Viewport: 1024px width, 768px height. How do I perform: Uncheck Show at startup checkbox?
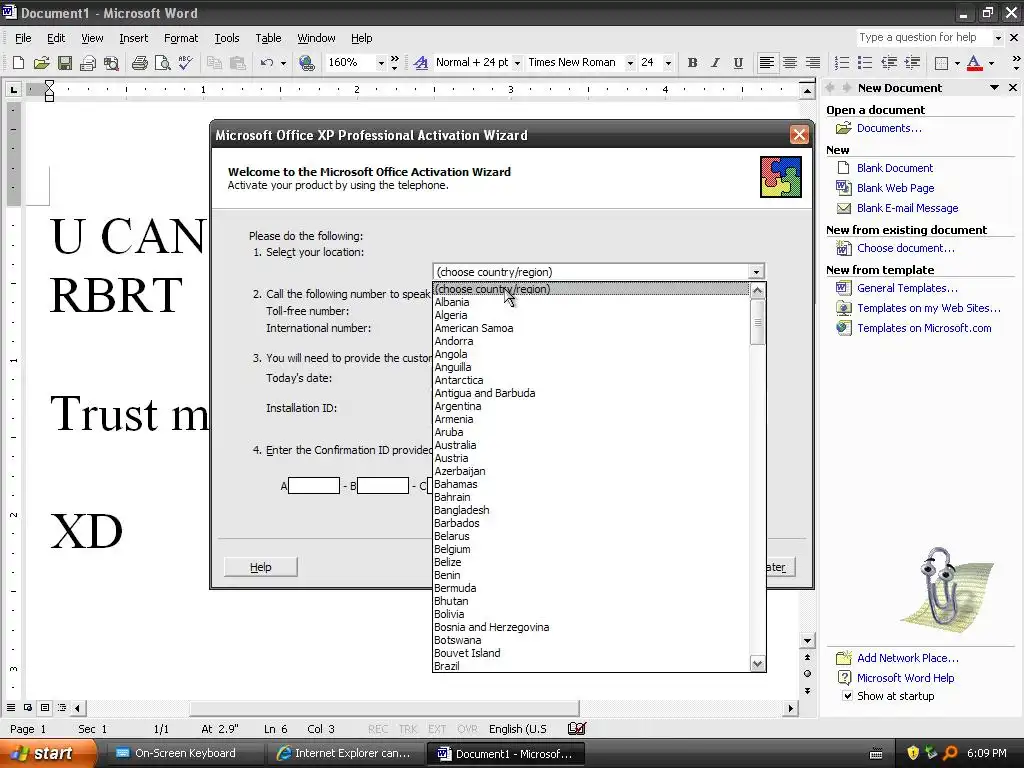tap(847, 696)
